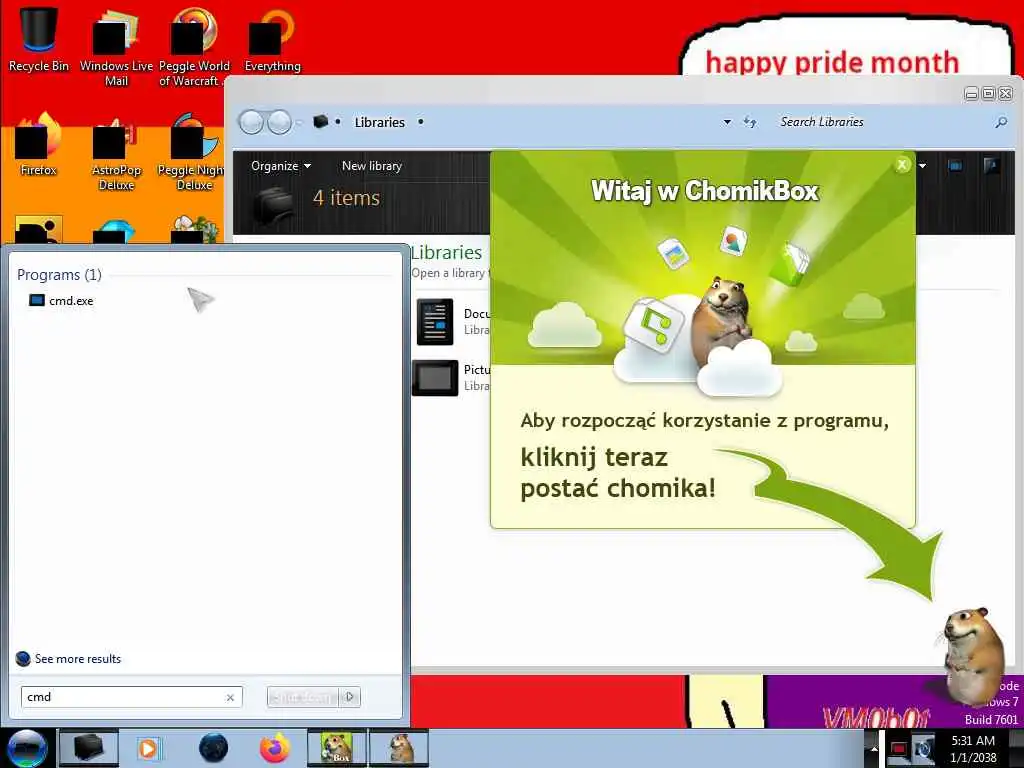1024x768 pixels.
Task: Click the refresh arrows next to address bar
Action: 750,122
